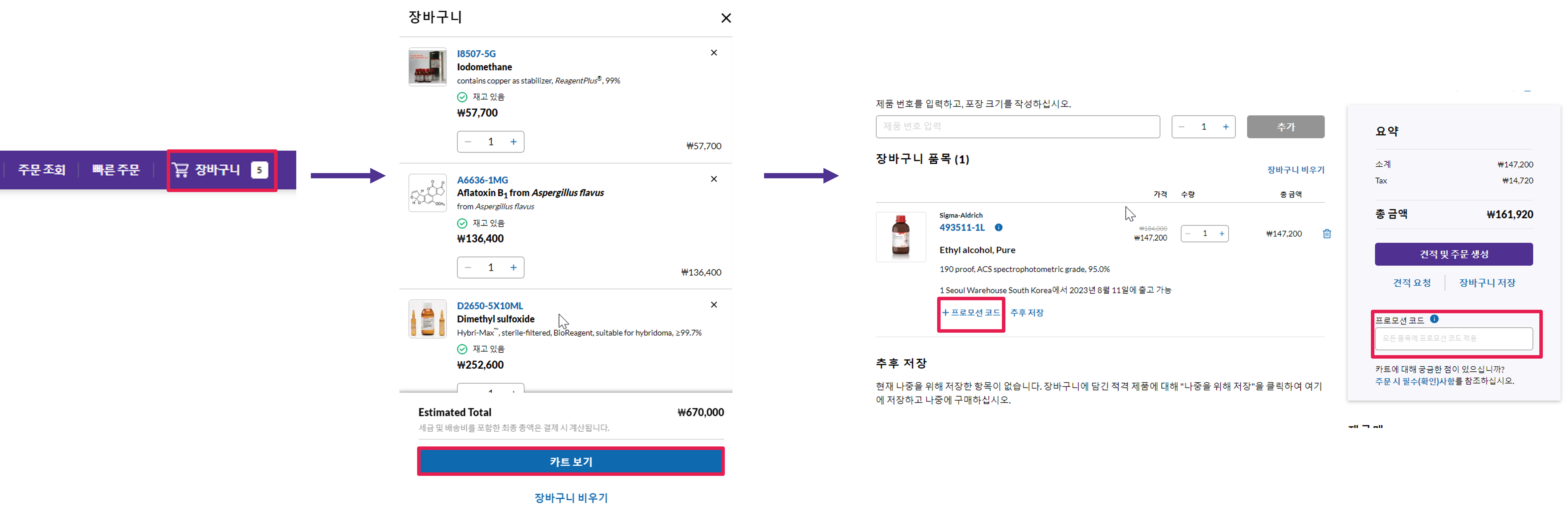Viewport: 1568px width, 519px height.
Task: Remove Iodomethane item with its X icon
Action: click(x=714, y=53)
